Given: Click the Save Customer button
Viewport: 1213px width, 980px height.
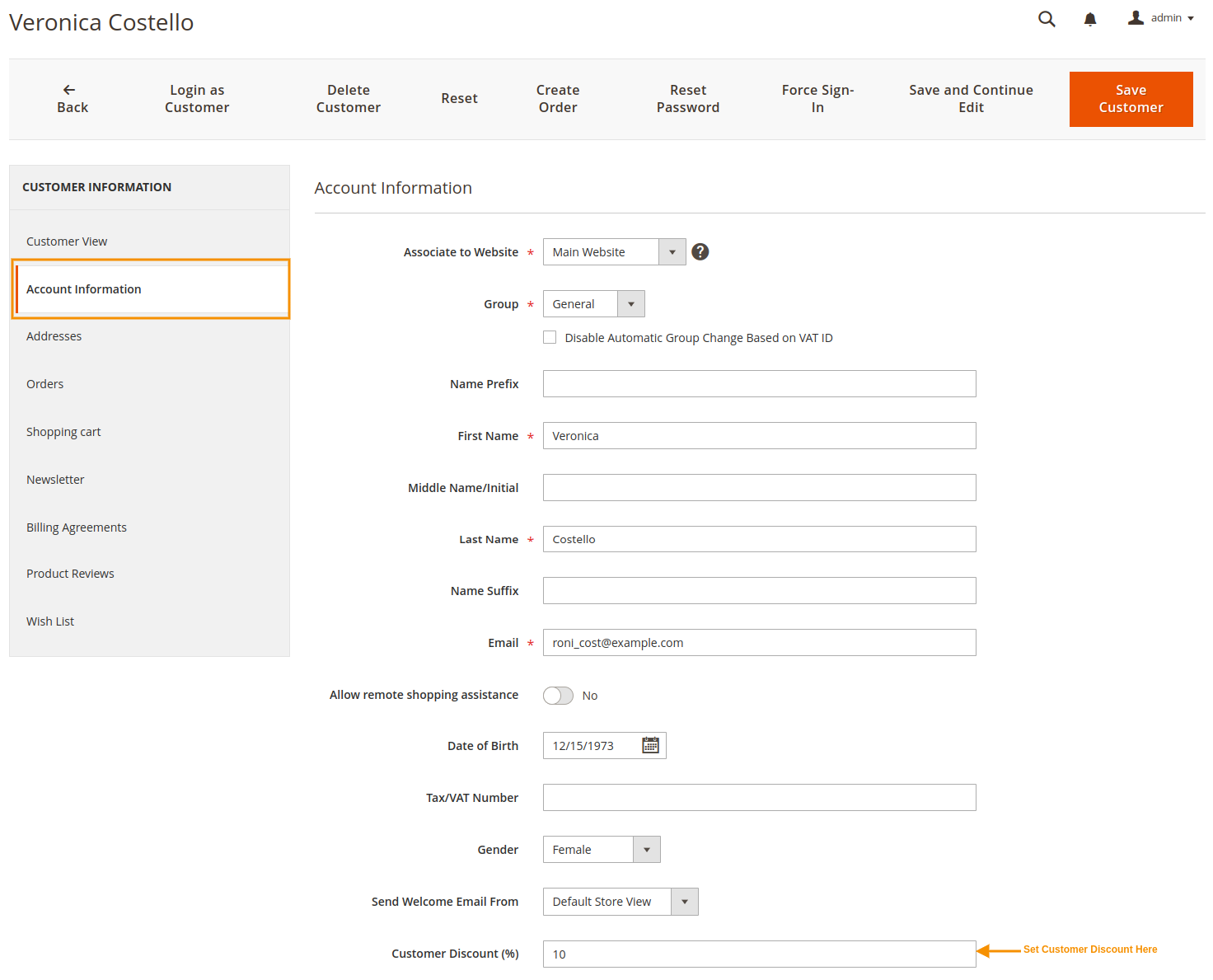Looking at the screenshot, I should point(1131,99).
